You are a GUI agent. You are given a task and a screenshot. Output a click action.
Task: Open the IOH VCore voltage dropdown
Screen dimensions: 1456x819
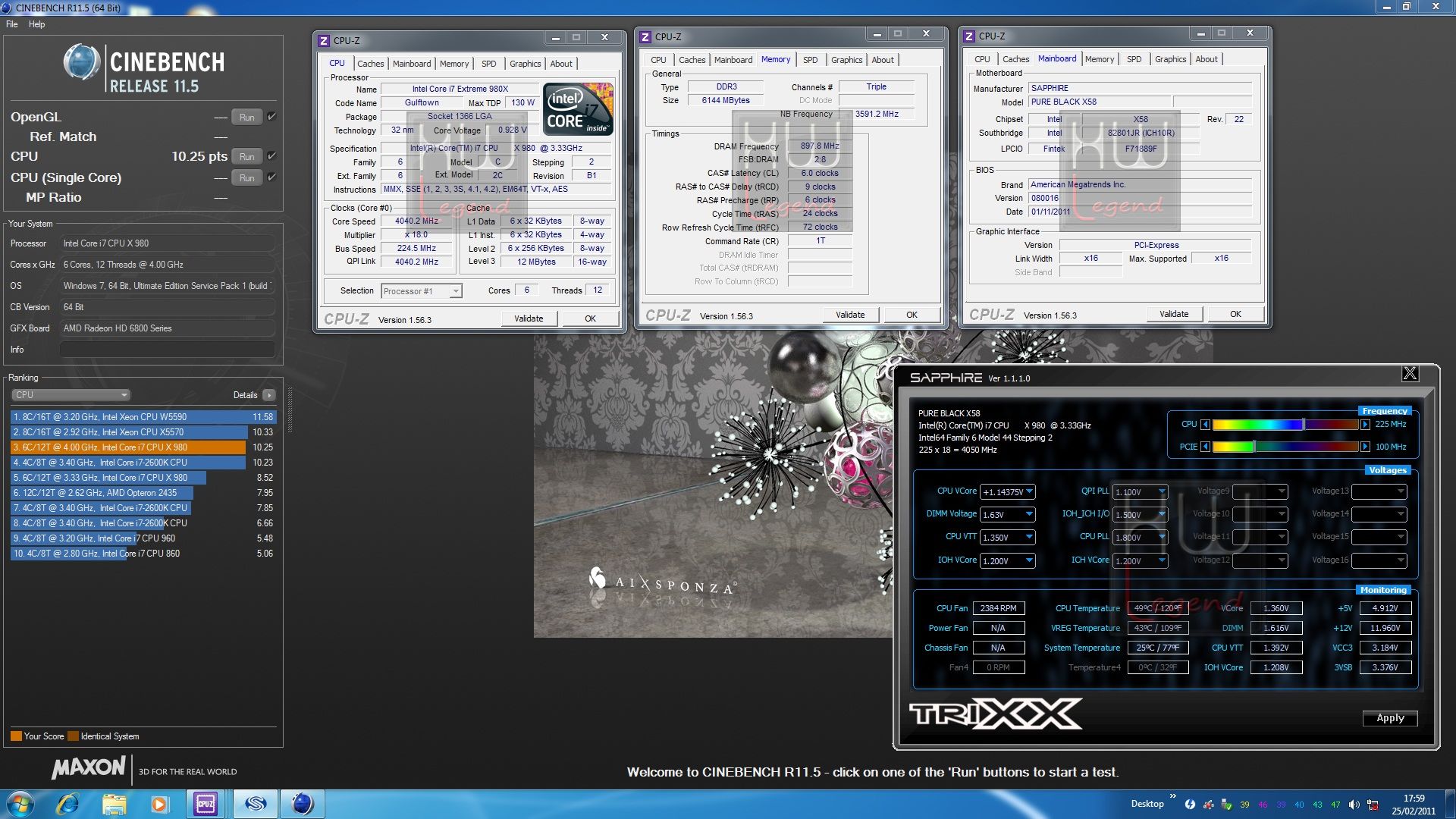[x=1029, y=560]
